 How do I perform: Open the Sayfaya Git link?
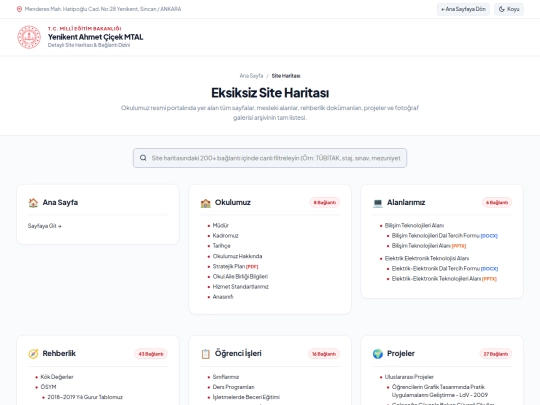click(44, 226)
